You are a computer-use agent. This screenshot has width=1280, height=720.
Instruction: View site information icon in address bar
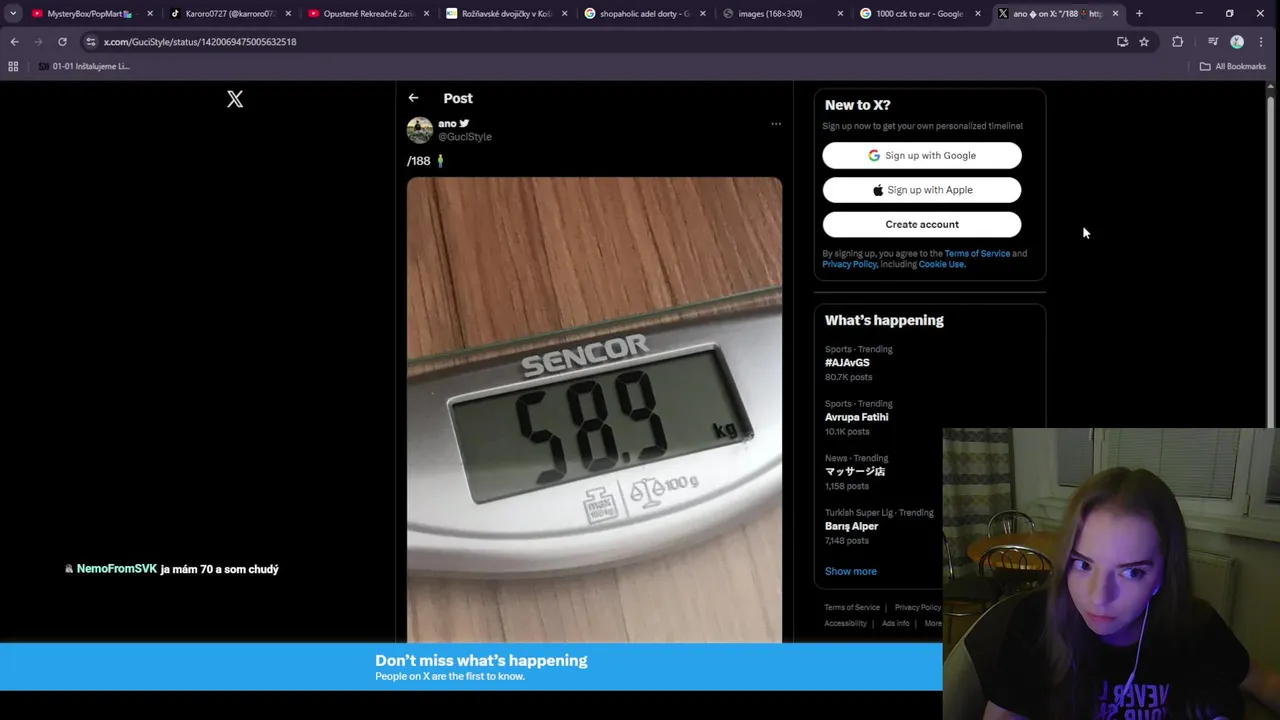click(x=90, y=42)
